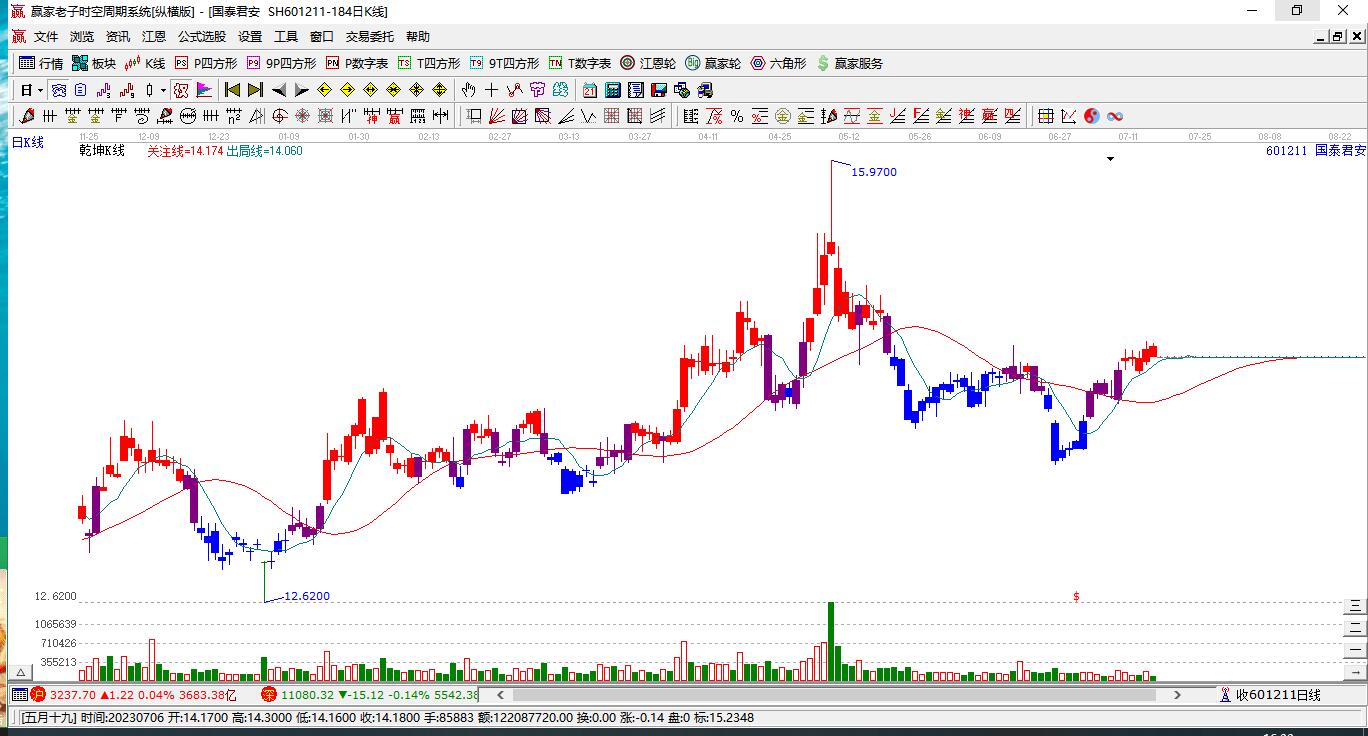Image resolution: width=1368 pixels, height=736 pixels.
Task: Click the horizontal scrollbar left arrow
Action: [x=503, y=694]
